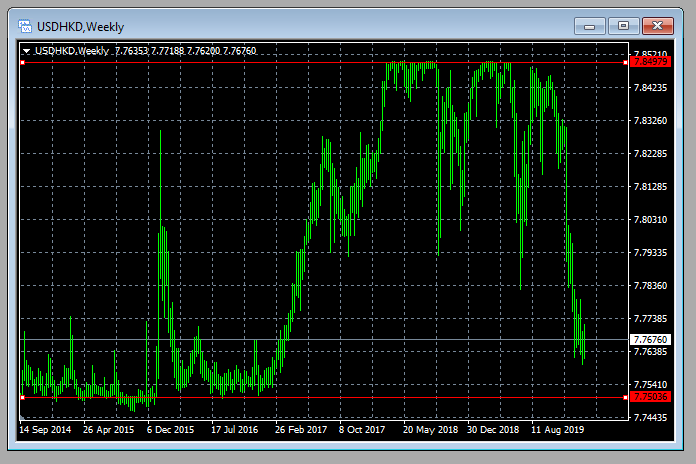
Task: Select the upper red line's right handle
Action: 625,63
